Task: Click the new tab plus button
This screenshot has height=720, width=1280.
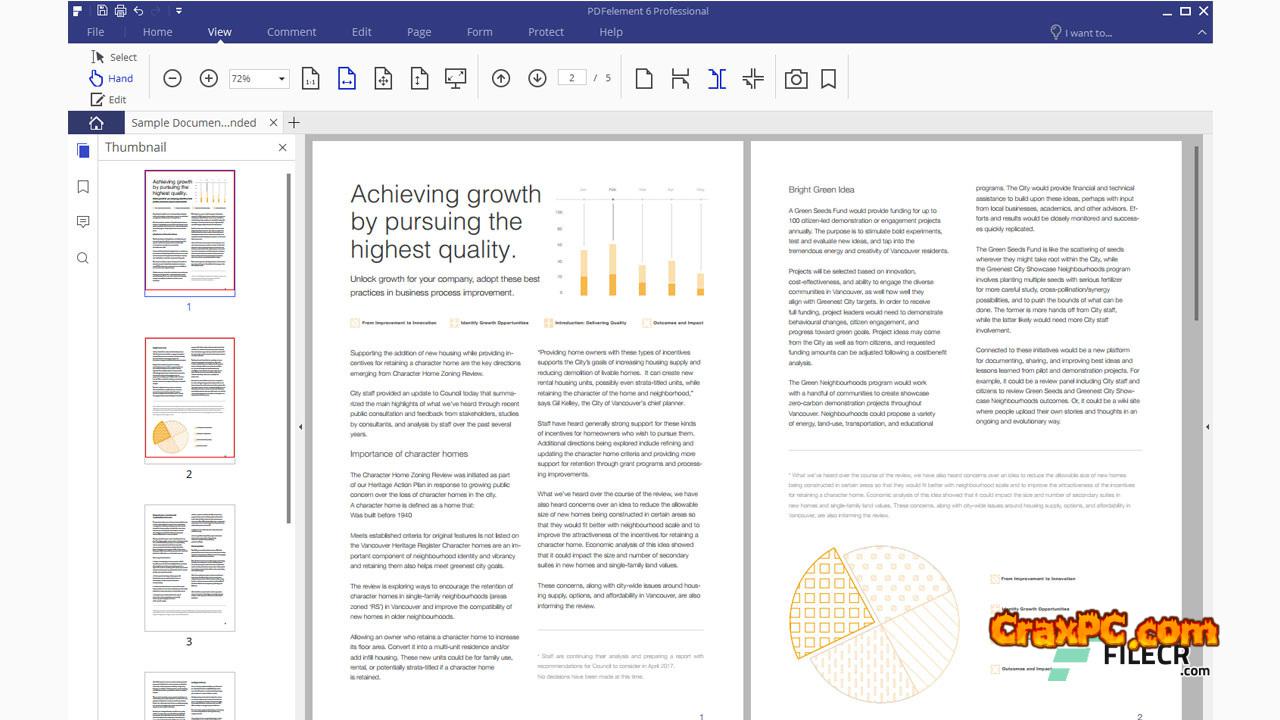Action: point(294,122)
